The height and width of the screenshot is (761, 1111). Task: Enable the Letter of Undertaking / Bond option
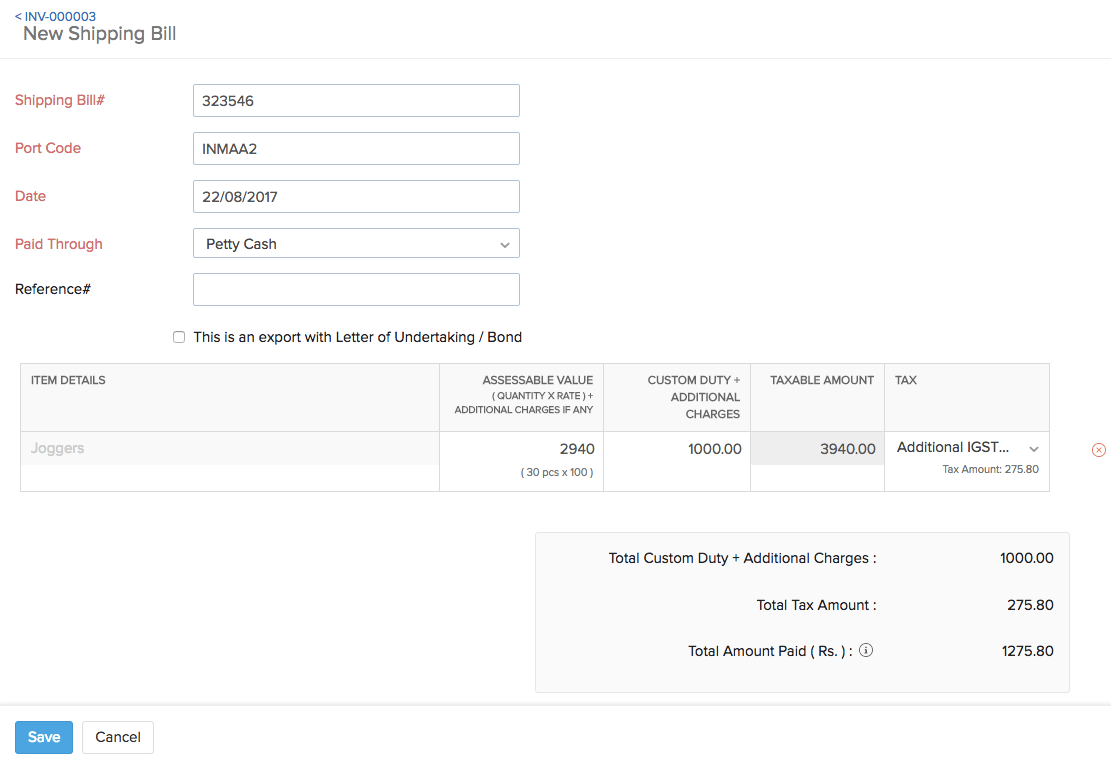tap(179, 337)
